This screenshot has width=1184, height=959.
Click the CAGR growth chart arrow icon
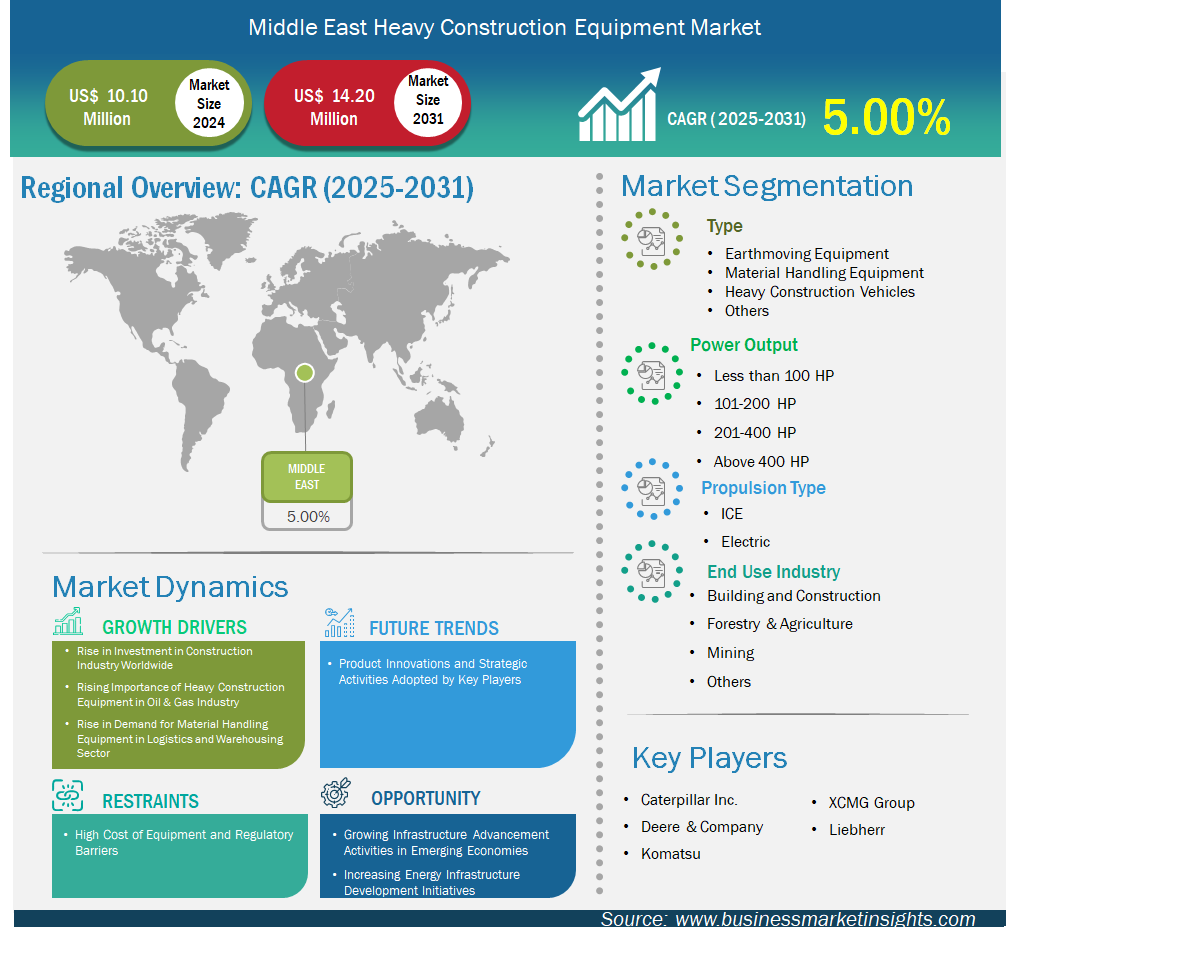pos(619,106)
